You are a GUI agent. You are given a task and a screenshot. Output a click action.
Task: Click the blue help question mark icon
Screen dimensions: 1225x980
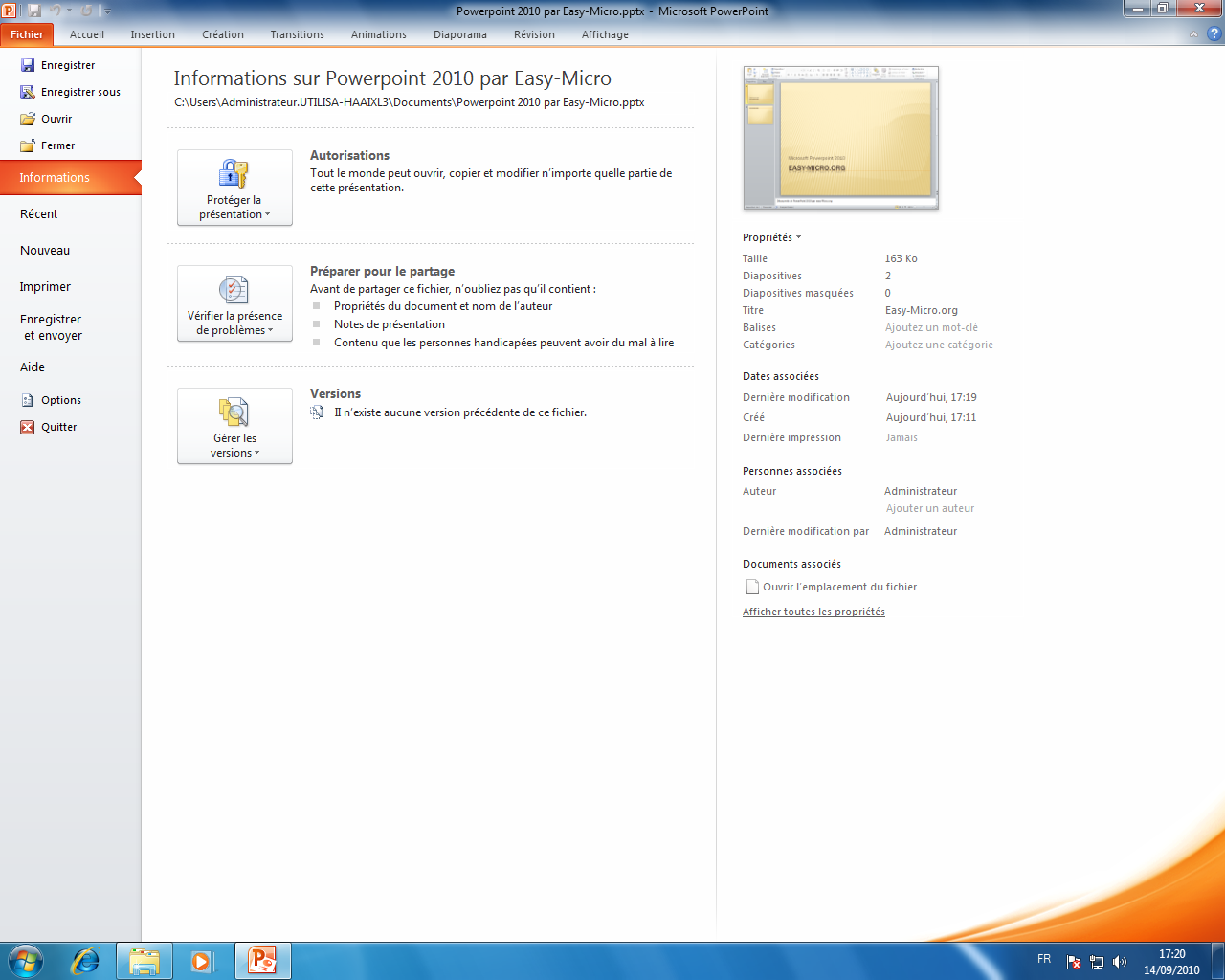click(x=1214, y=34)
